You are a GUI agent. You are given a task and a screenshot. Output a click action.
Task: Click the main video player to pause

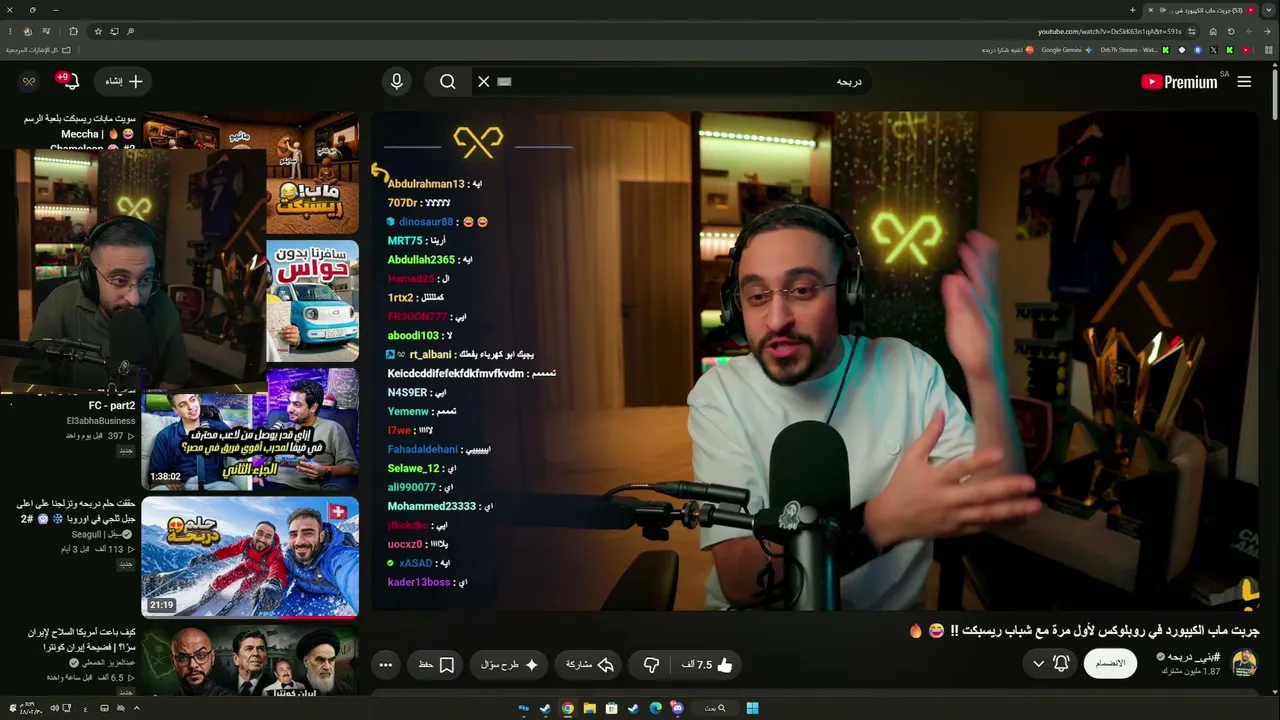pos(815,360)
